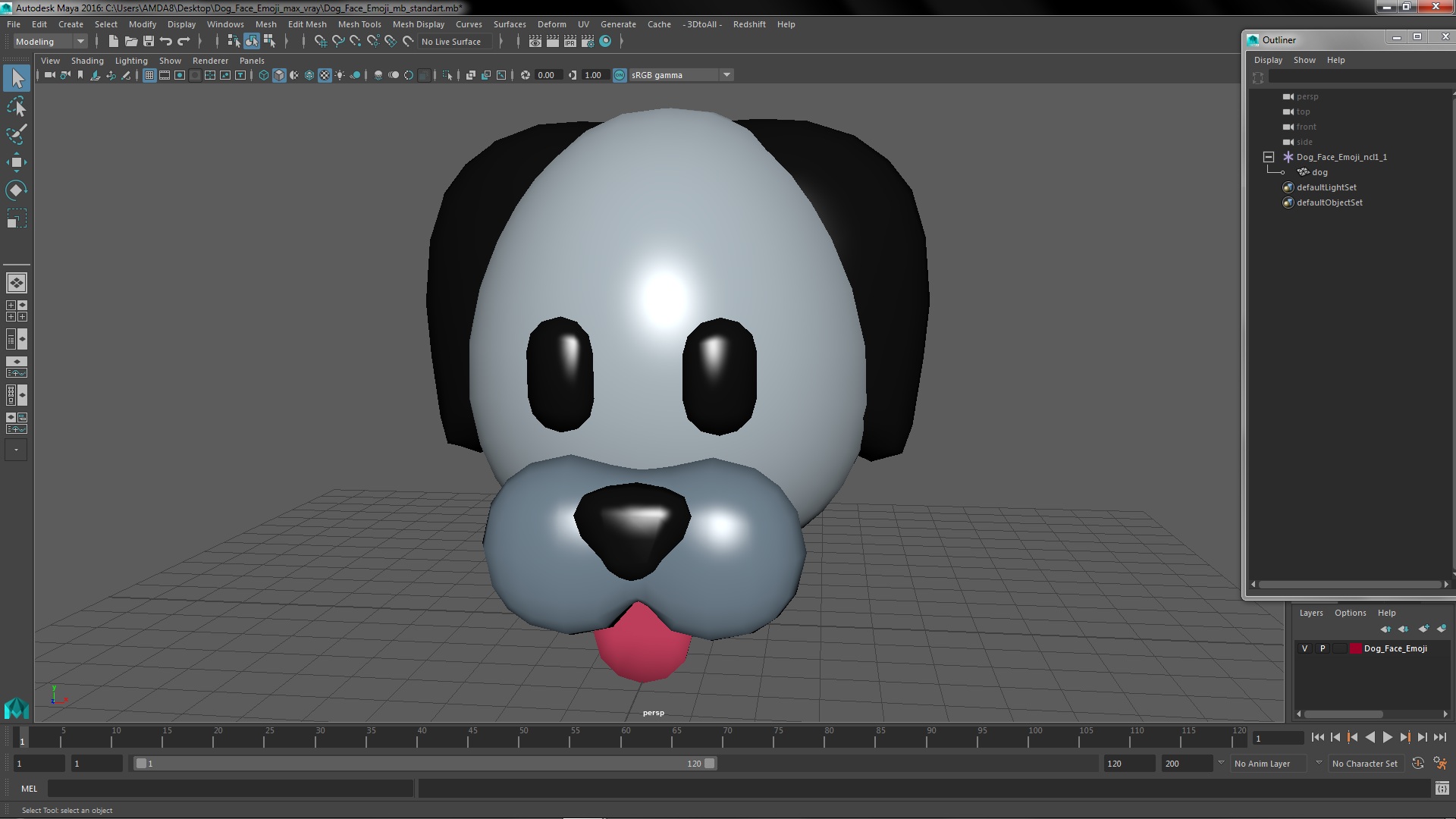Image resolution: width=1456 pixels, height=819 pixels.
Task: Activate the Select tool arrow
Action: pyautogui.click(x=17, y=78)
